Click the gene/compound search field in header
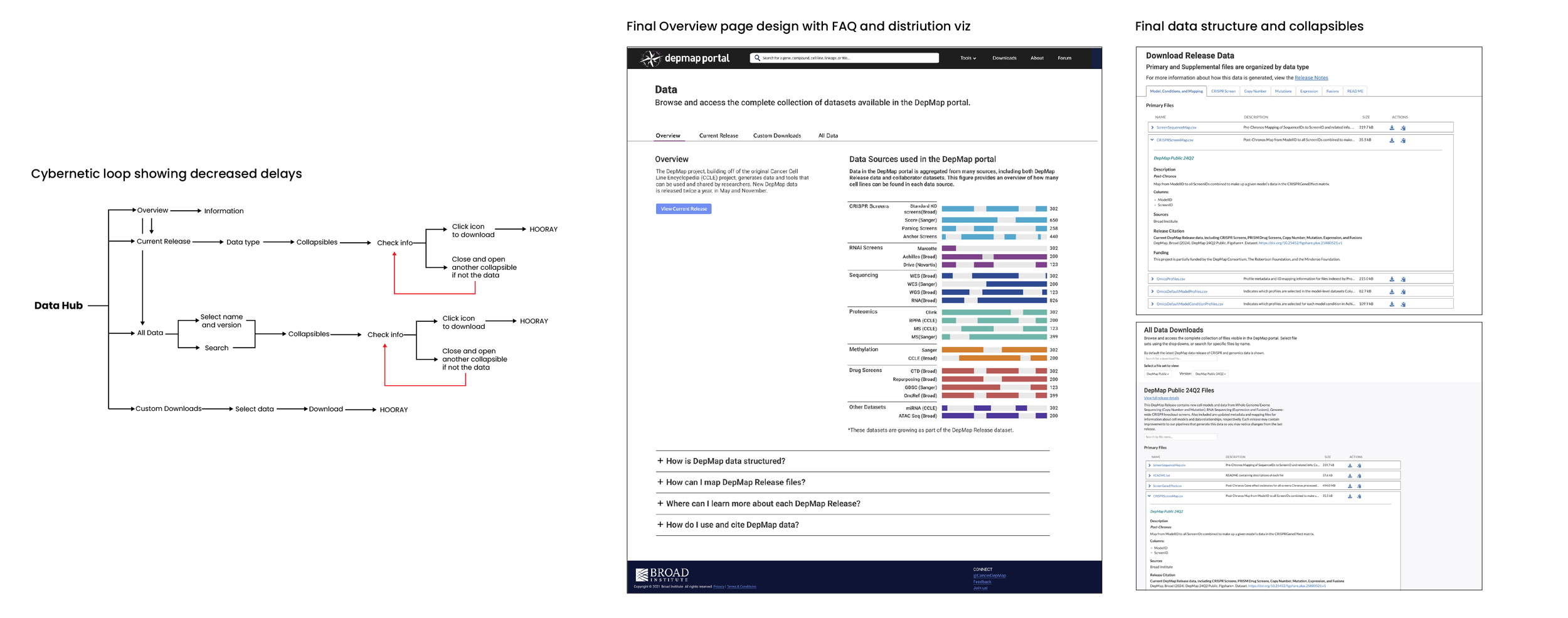The image size is (1568, 618). [x=844, y=58]
